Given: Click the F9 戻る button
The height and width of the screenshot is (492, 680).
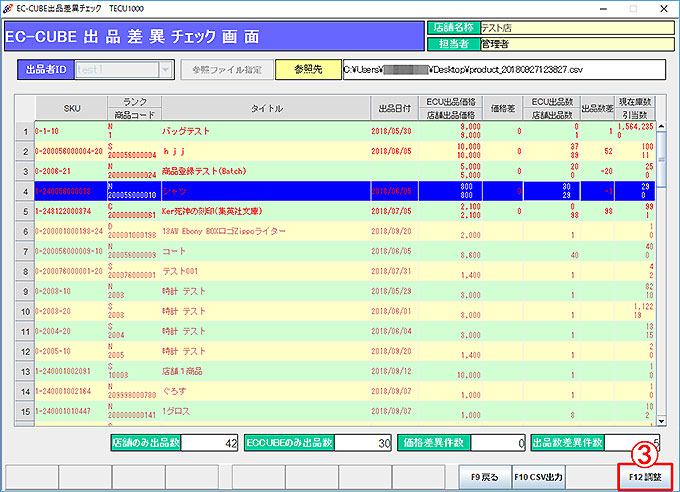Looking at the screenshot, I should point(485,477).
